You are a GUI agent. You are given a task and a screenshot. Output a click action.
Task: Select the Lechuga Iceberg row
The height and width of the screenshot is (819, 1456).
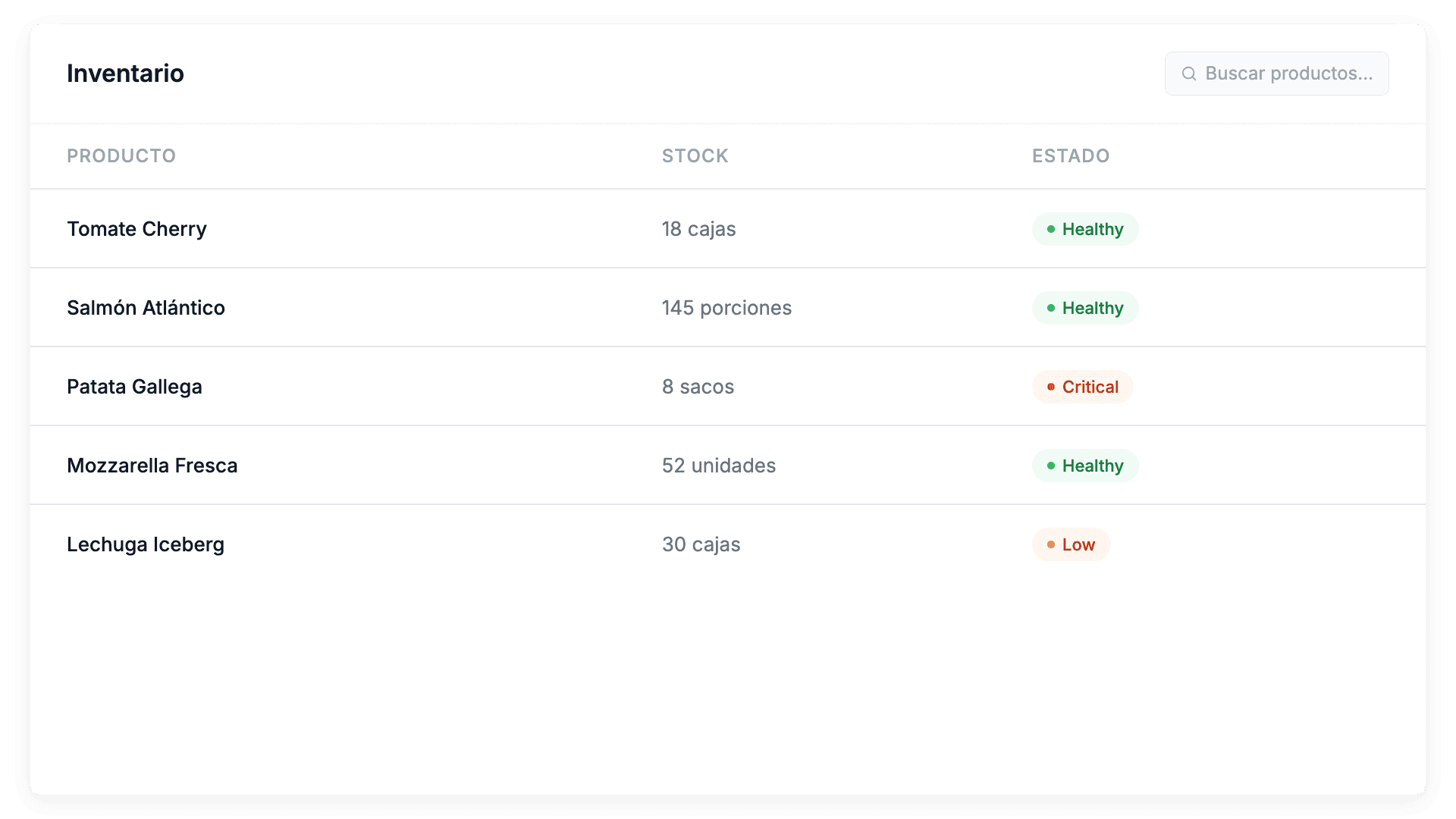coord(146,544)
